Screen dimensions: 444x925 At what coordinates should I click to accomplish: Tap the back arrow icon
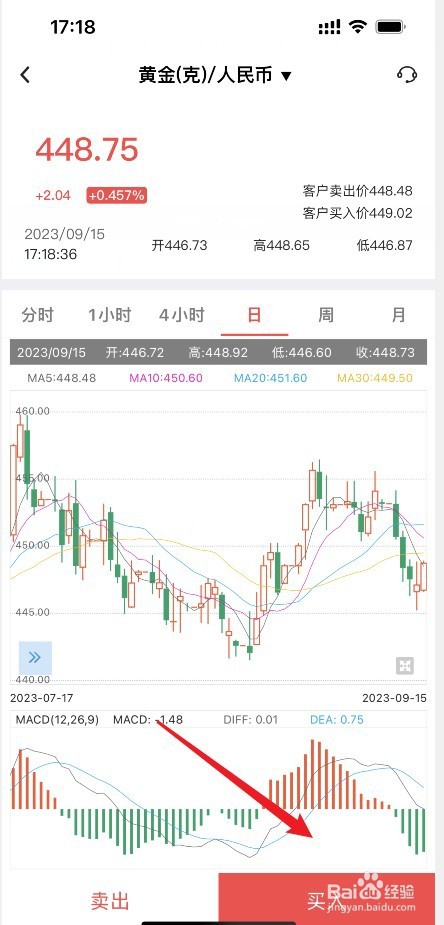(x=25, y=75)
